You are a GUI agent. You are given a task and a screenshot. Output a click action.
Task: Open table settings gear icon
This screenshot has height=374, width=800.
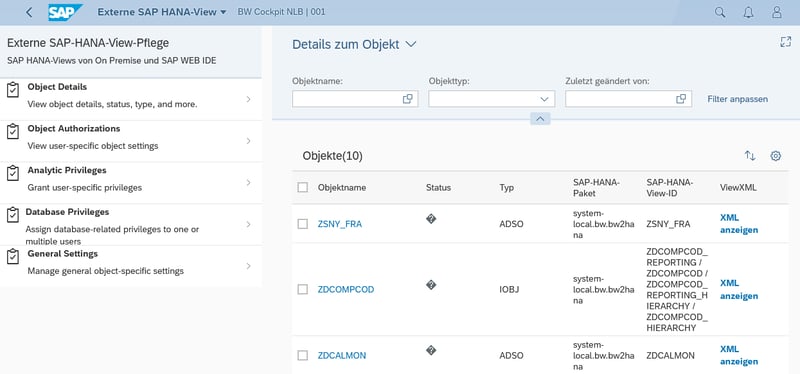[x=776, y=156]
